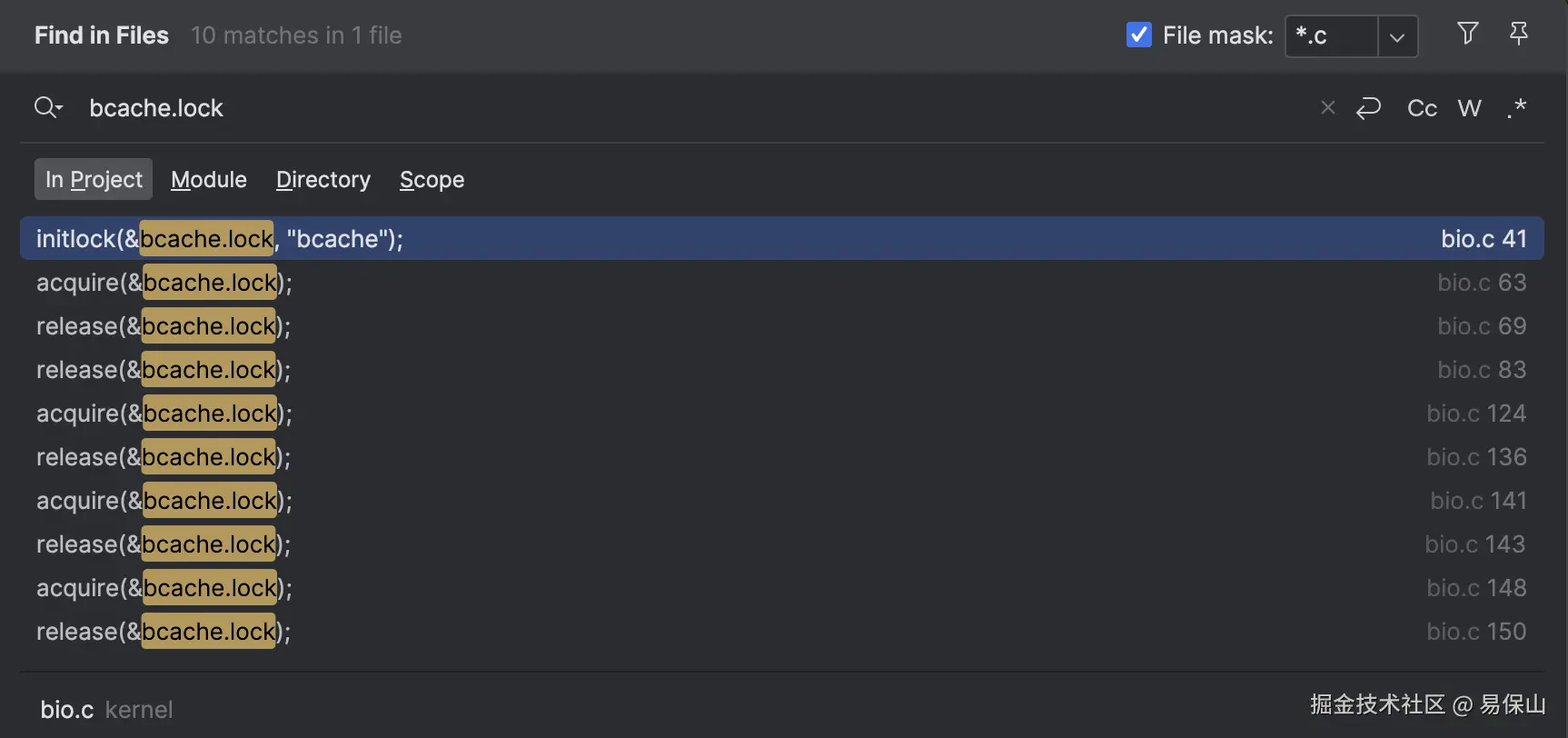Toggle Words (W) match option

[x=1469, y=108]
